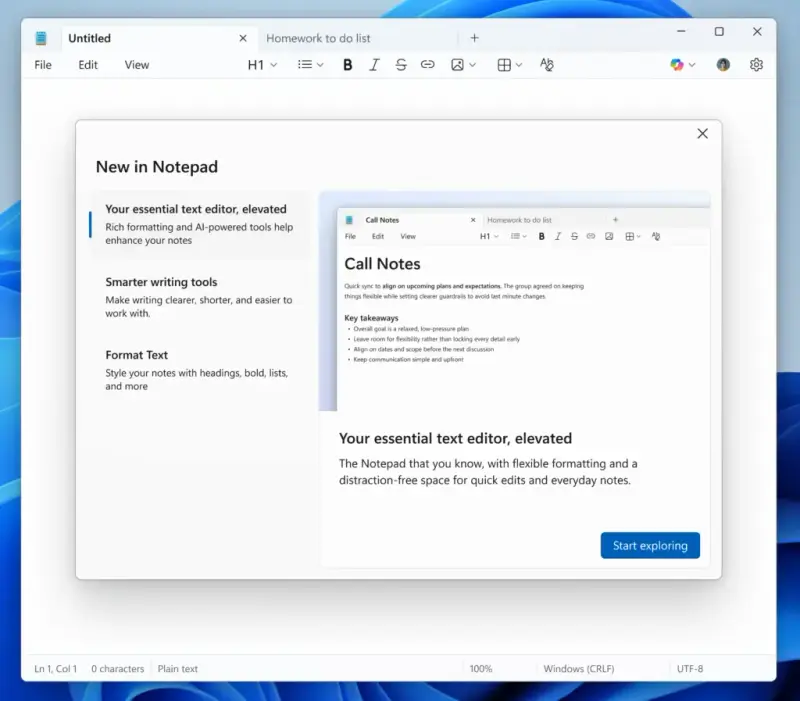
Task: Open the Edit menu
Action: point(87,64)
